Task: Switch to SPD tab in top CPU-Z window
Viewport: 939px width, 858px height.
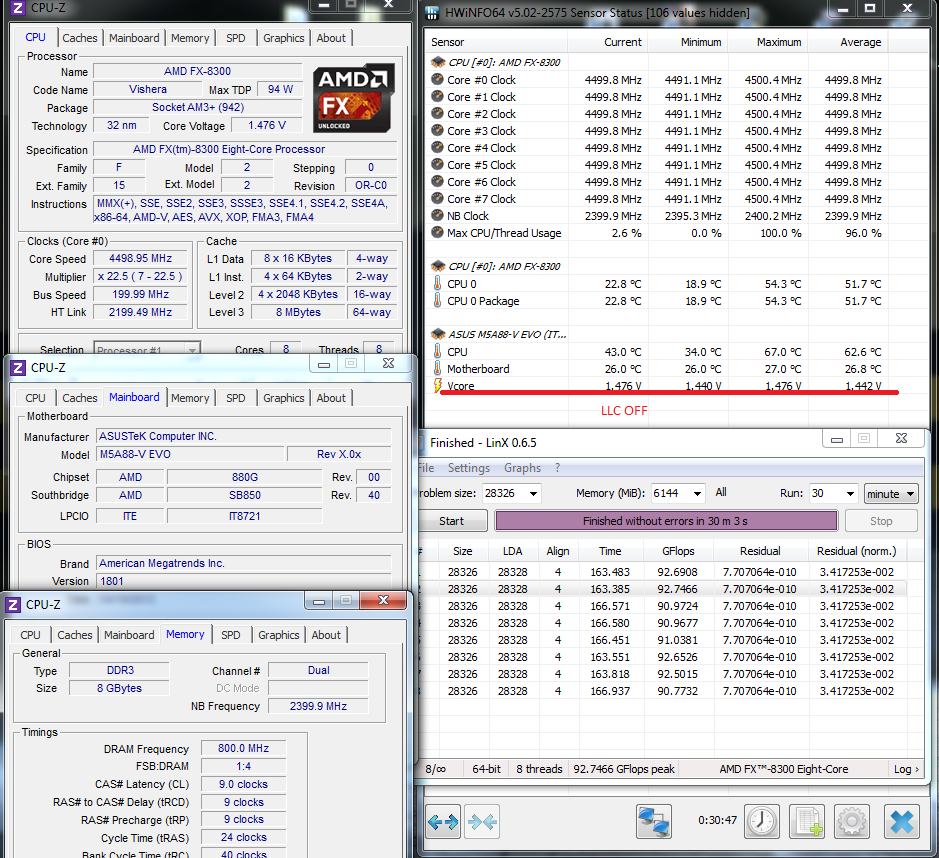Action: 235,38
